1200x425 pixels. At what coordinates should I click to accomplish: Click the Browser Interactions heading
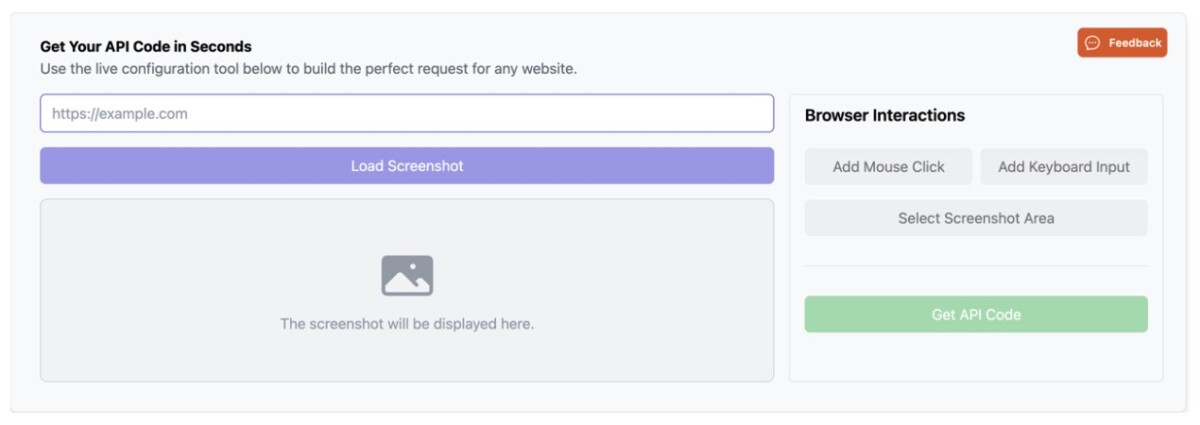(x=885, y=115)
